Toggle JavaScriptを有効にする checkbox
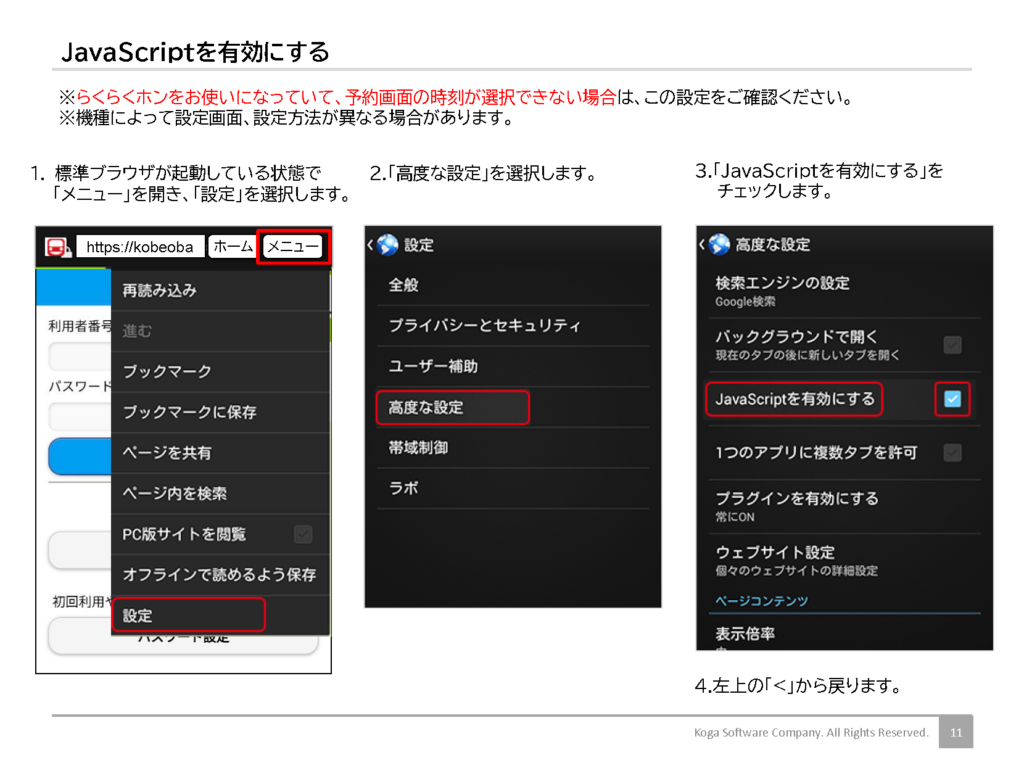Image resolution: width=1024 pixels, height=768 pixels. [952, 400]
